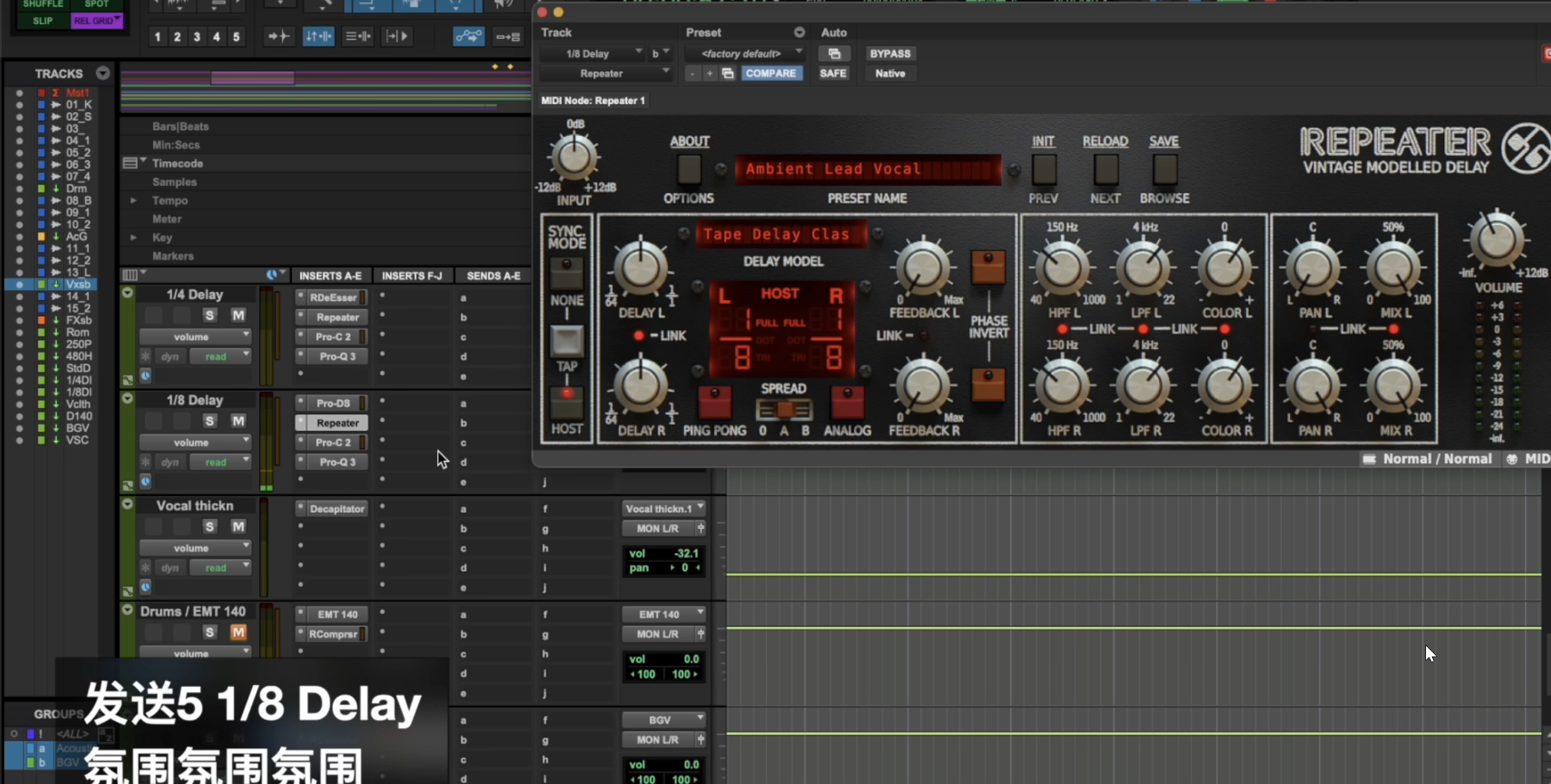Toggle the Delay L/R LINK indicator

(x=639, y=335)
